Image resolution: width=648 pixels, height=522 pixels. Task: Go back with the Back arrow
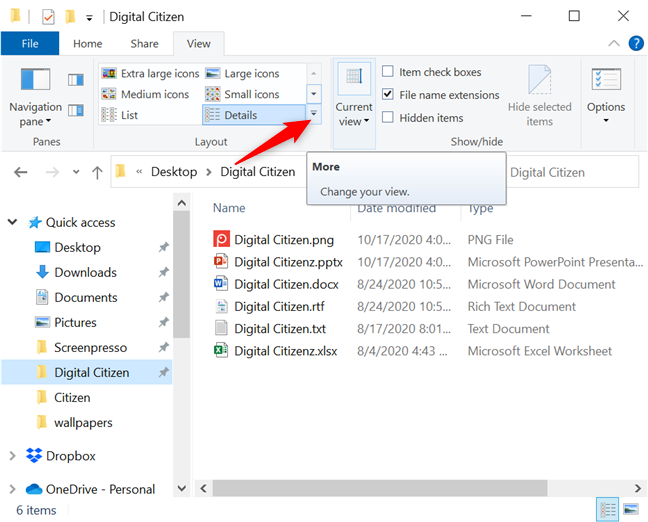21,172
